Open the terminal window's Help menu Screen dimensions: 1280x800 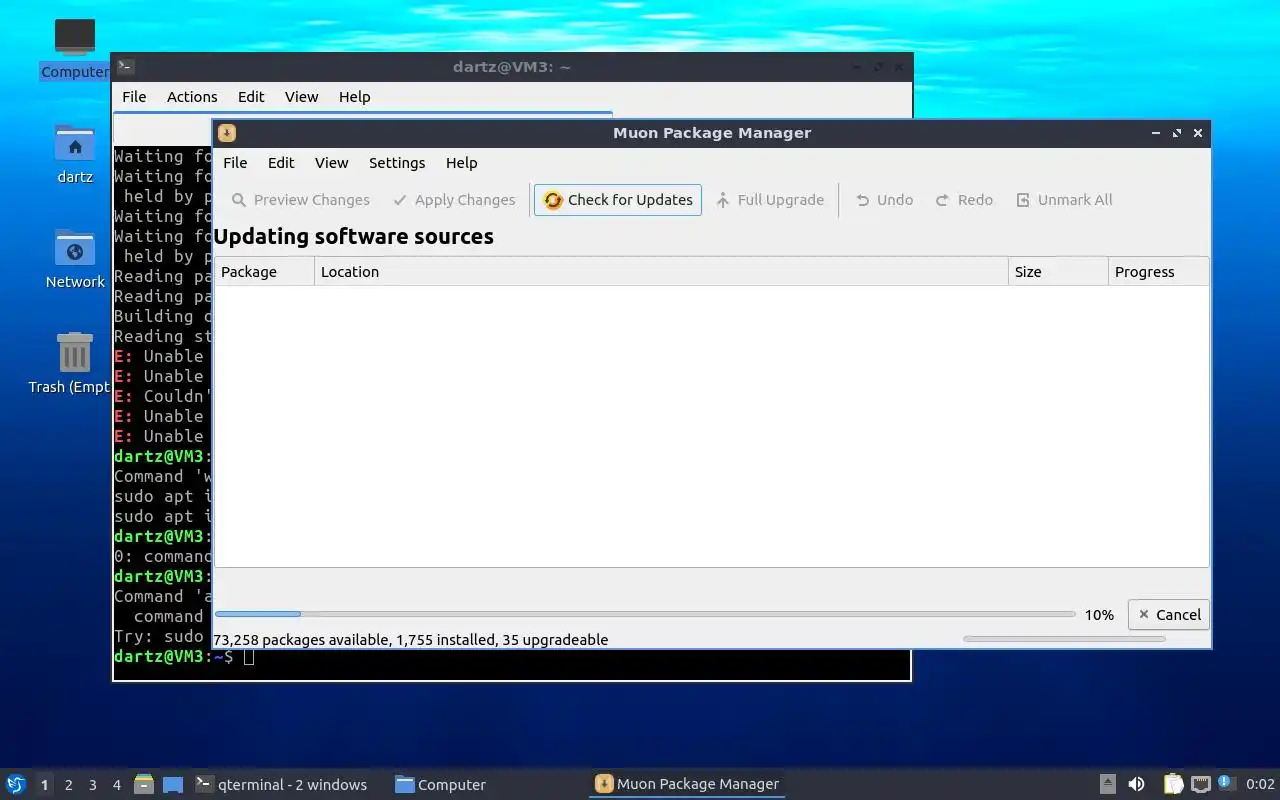354,97
